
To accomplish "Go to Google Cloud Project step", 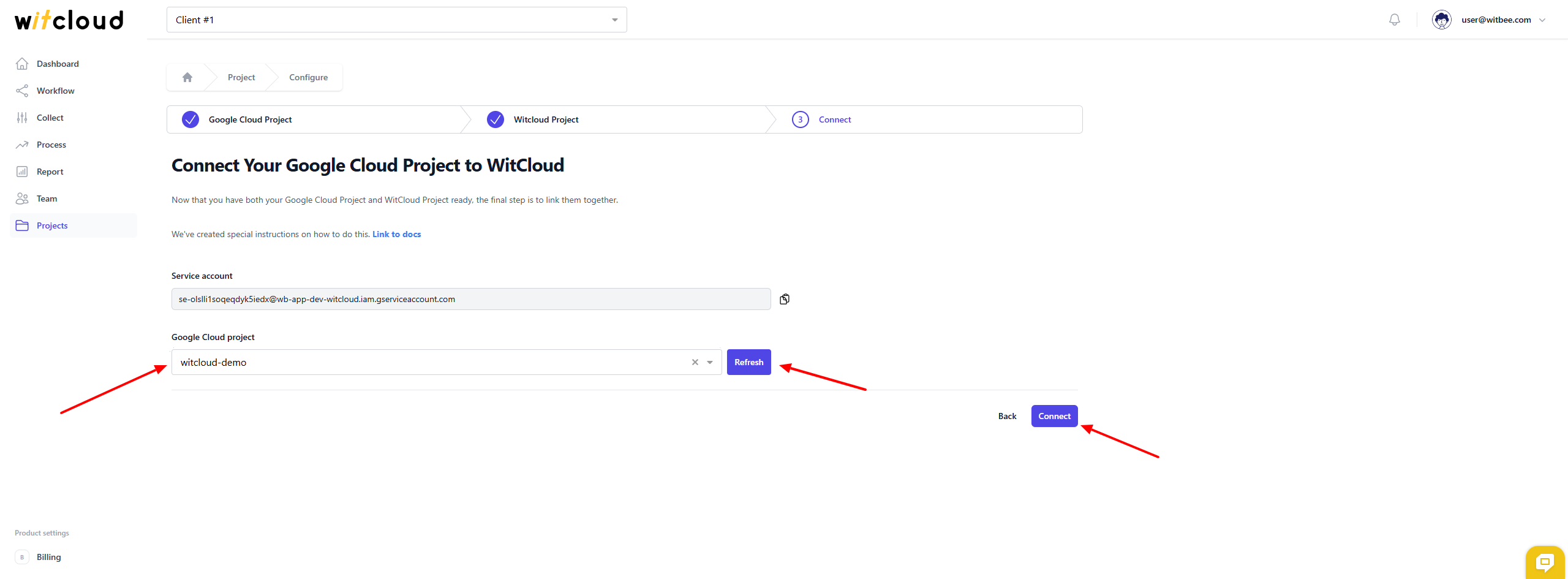I will click(x=250, y=119).
